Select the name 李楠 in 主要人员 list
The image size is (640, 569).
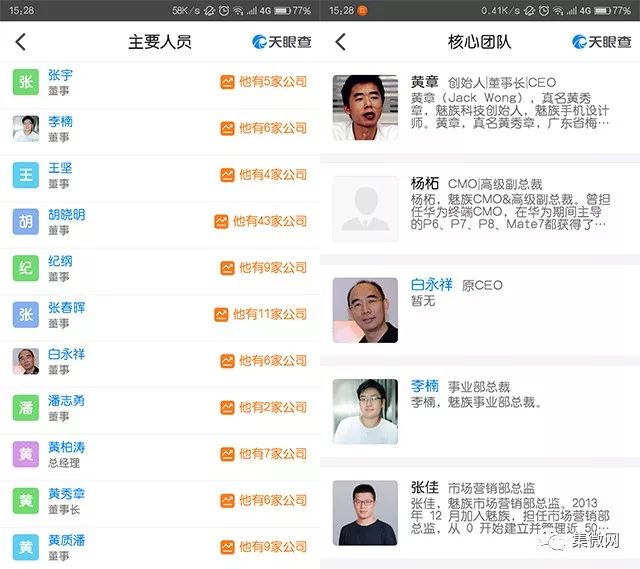tap(60, 122)
